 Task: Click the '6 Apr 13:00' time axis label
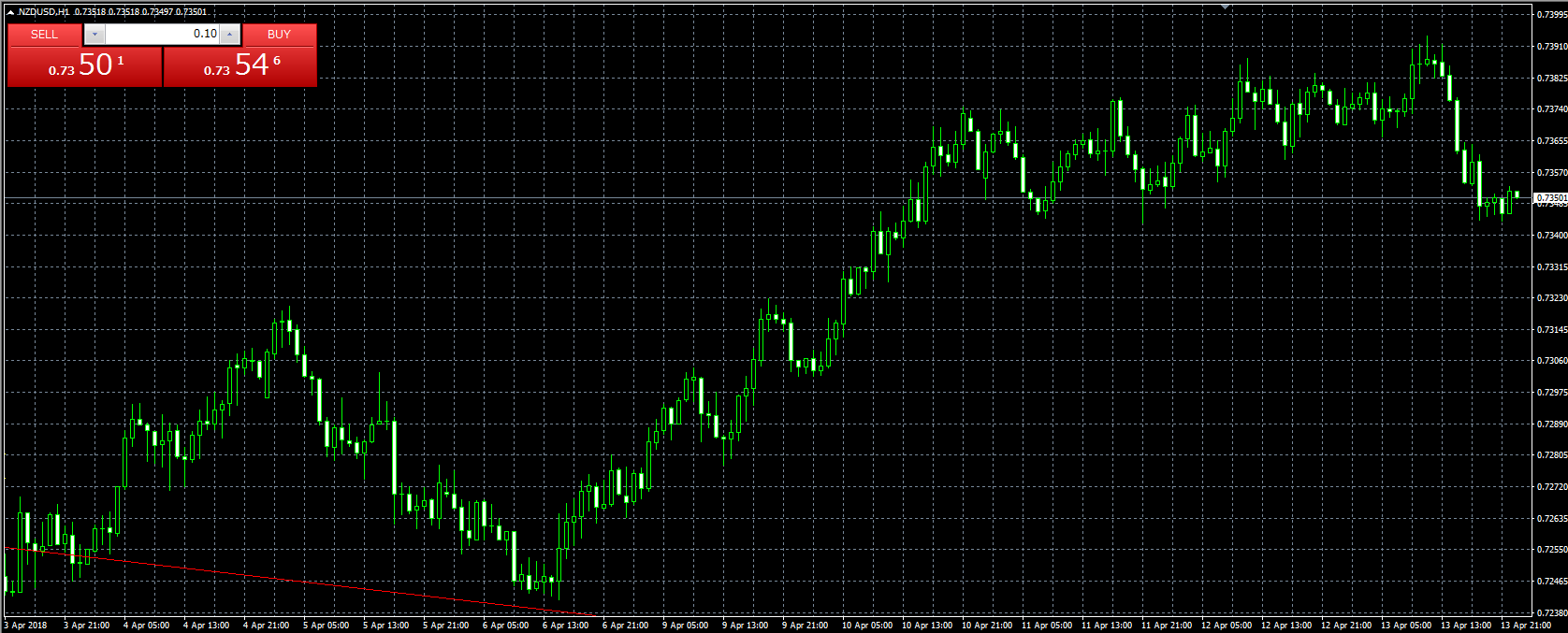(x=566, y=626)
